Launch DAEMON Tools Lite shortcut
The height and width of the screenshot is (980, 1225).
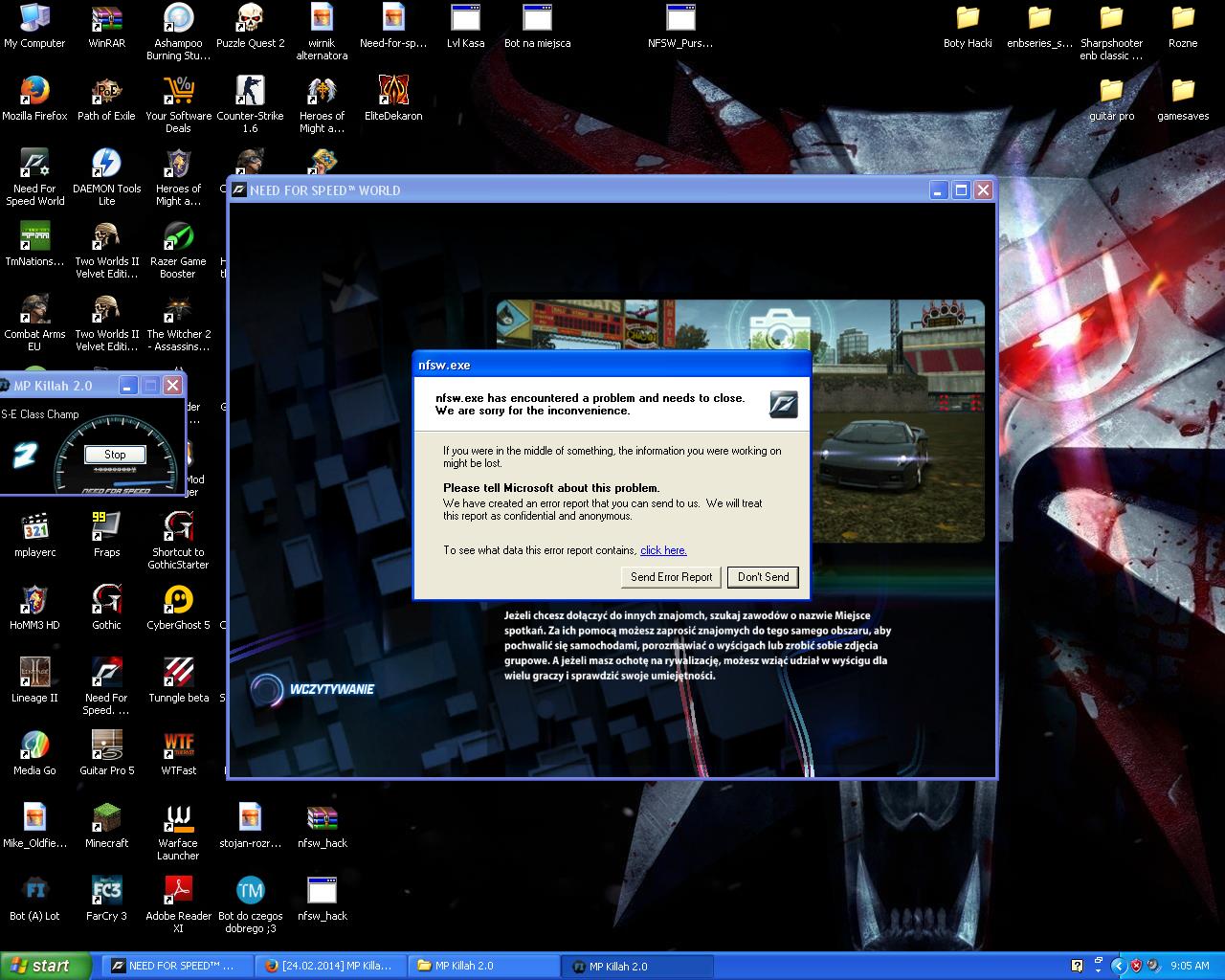coord(106,177)
